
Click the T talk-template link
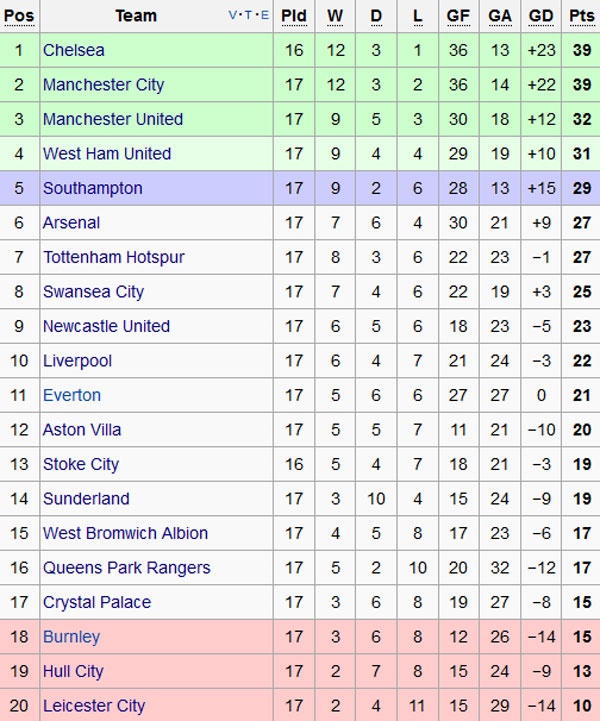pos(249,15)
